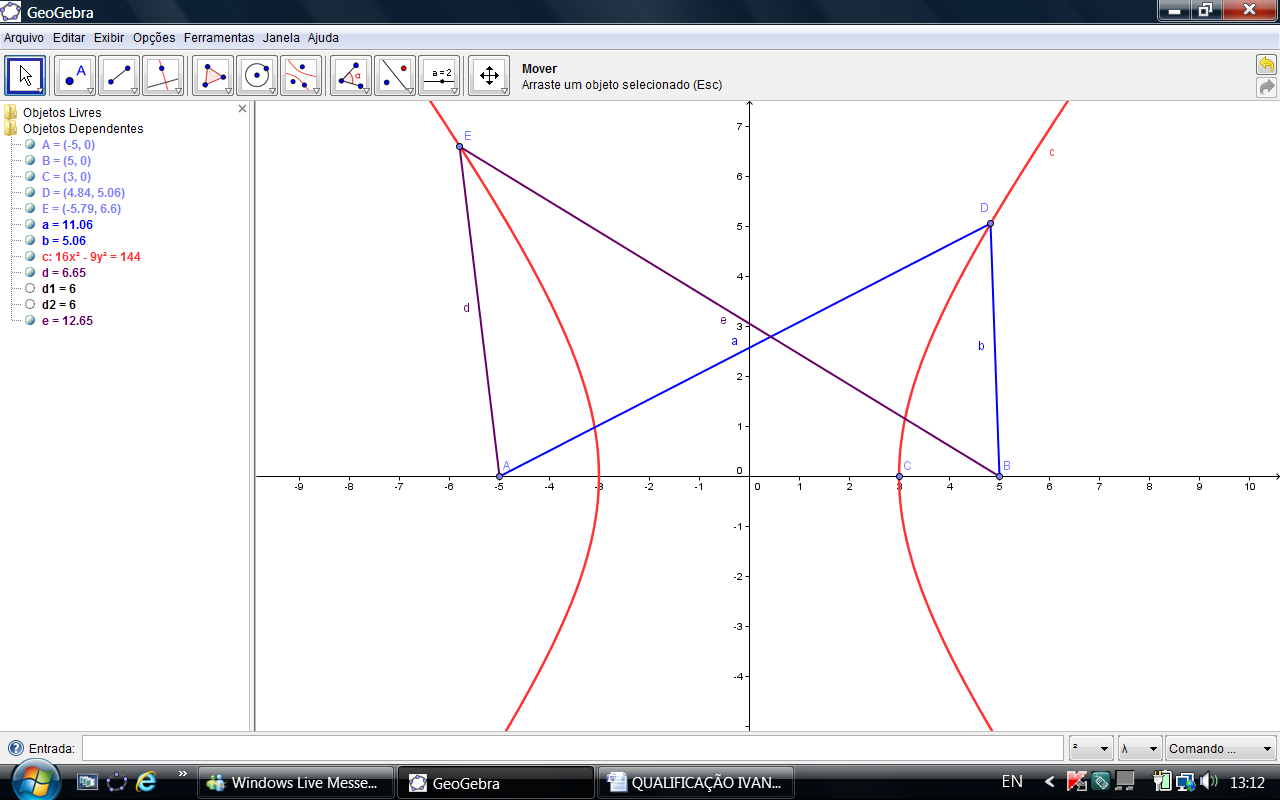
Task: Click the Objetos Livres folder icon
Action: (11, 113)
